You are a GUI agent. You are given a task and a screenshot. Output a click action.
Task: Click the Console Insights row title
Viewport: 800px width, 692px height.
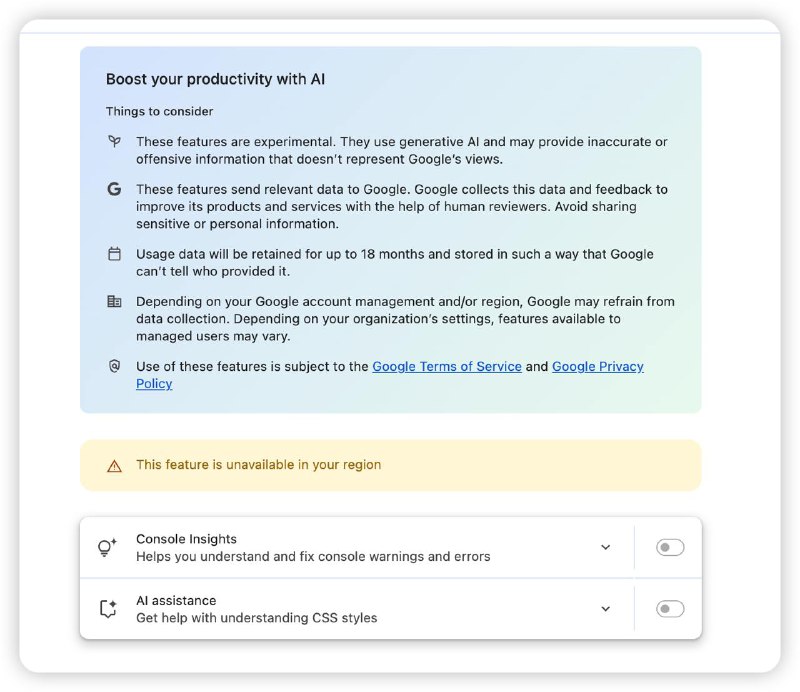186,539
